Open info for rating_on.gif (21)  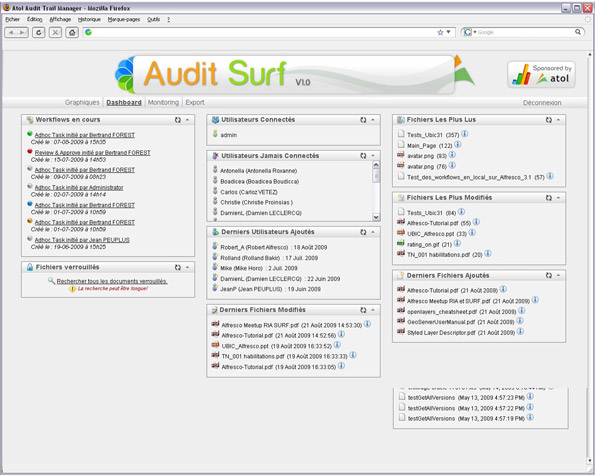[457, 243]
